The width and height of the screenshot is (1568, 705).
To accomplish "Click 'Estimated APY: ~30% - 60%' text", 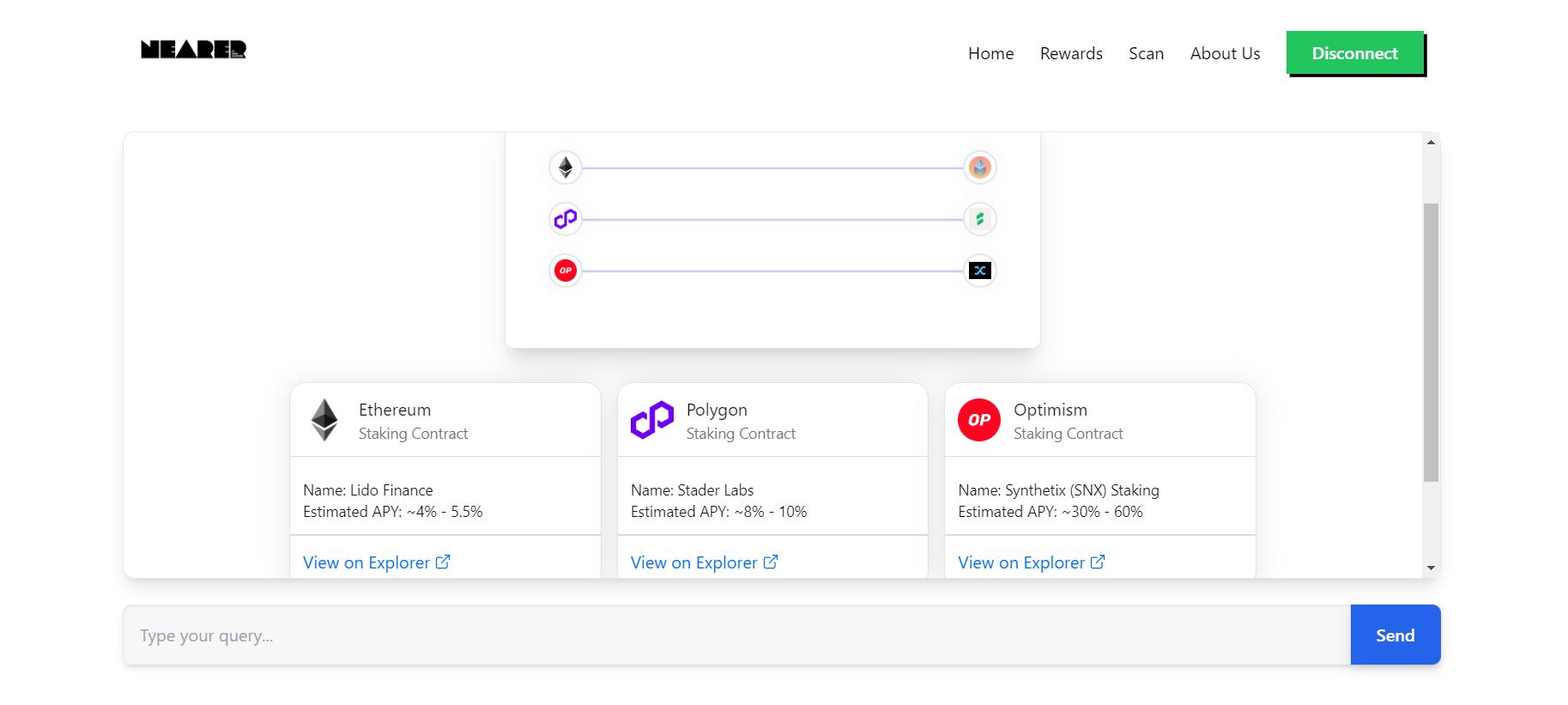I will 1050,512.
